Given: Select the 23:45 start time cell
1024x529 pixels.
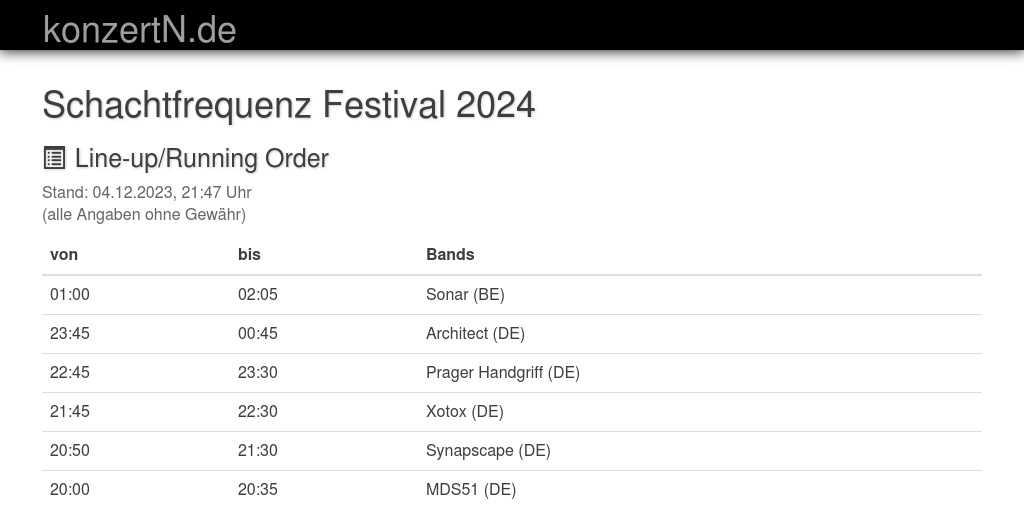Looking at the screenshot, I should point(70,333).
